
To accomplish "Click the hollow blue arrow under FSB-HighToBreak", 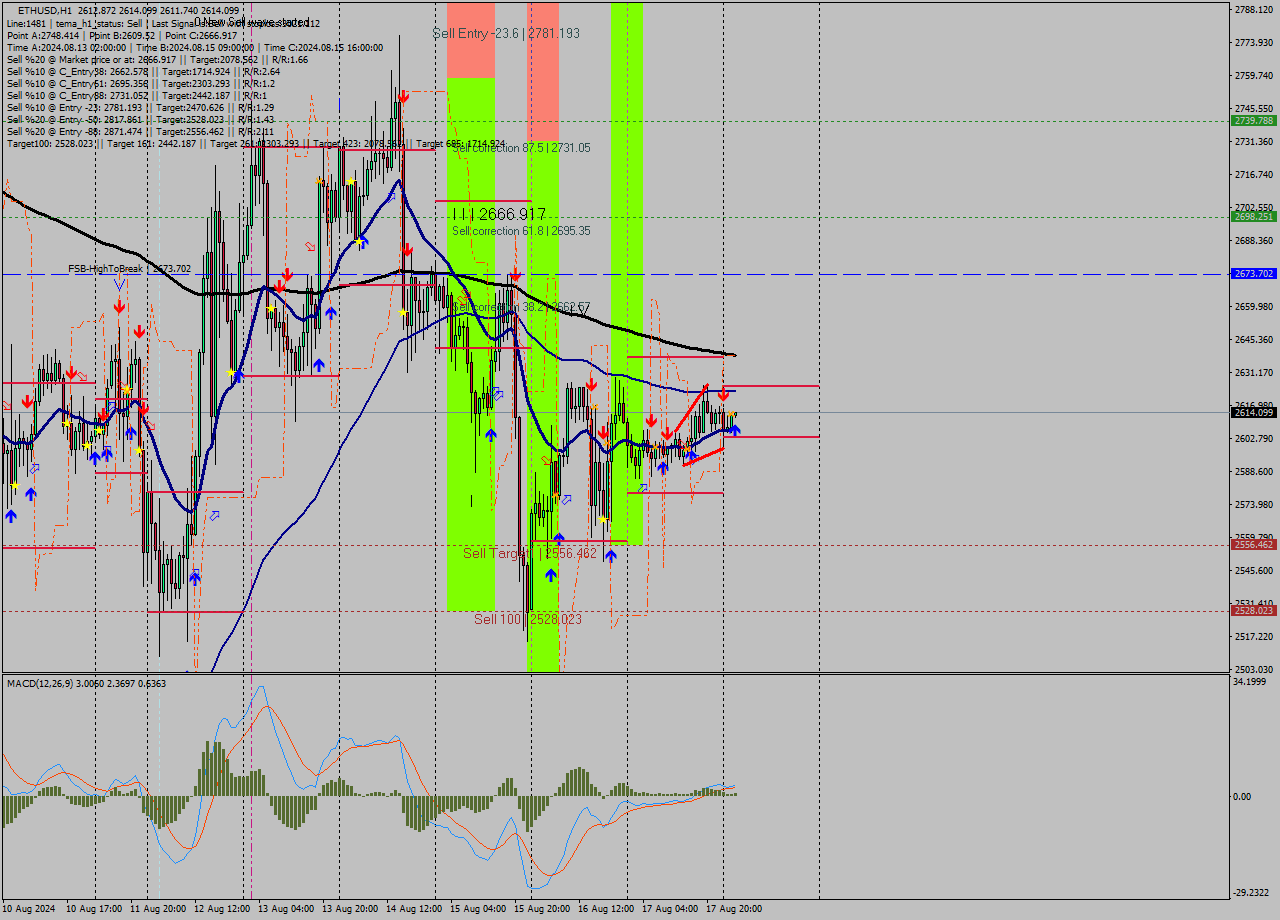I will coord(119,284).
